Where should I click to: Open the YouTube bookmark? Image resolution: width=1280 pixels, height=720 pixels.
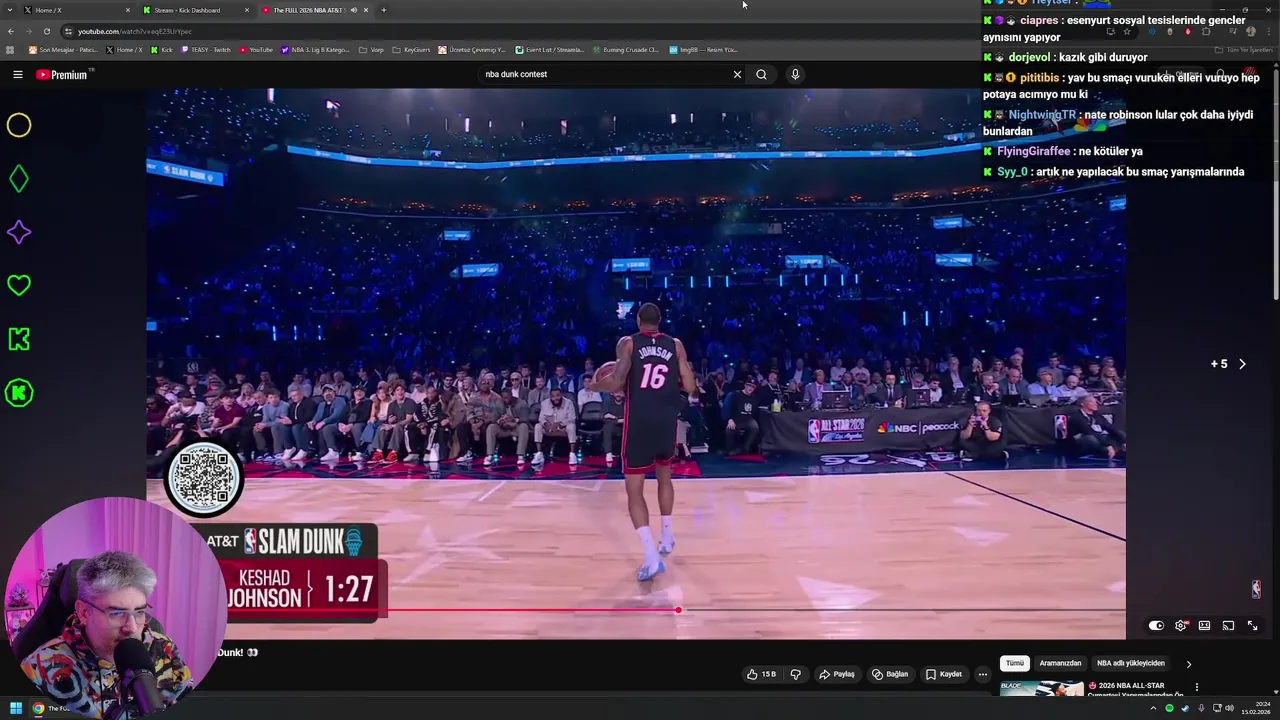click(x=256, y=49)
